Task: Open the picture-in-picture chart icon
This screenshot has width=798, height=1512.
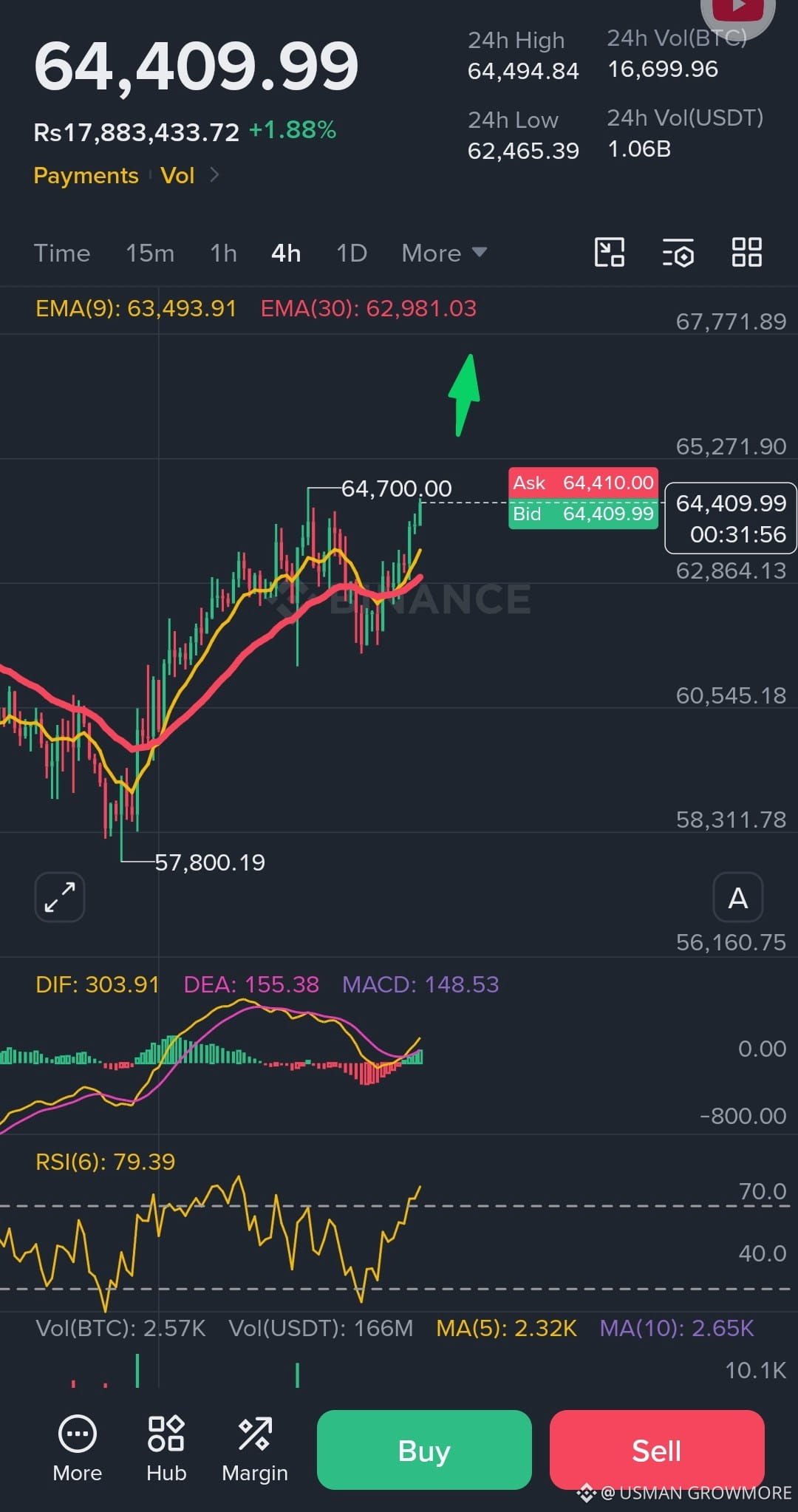Action: (610, 253)
